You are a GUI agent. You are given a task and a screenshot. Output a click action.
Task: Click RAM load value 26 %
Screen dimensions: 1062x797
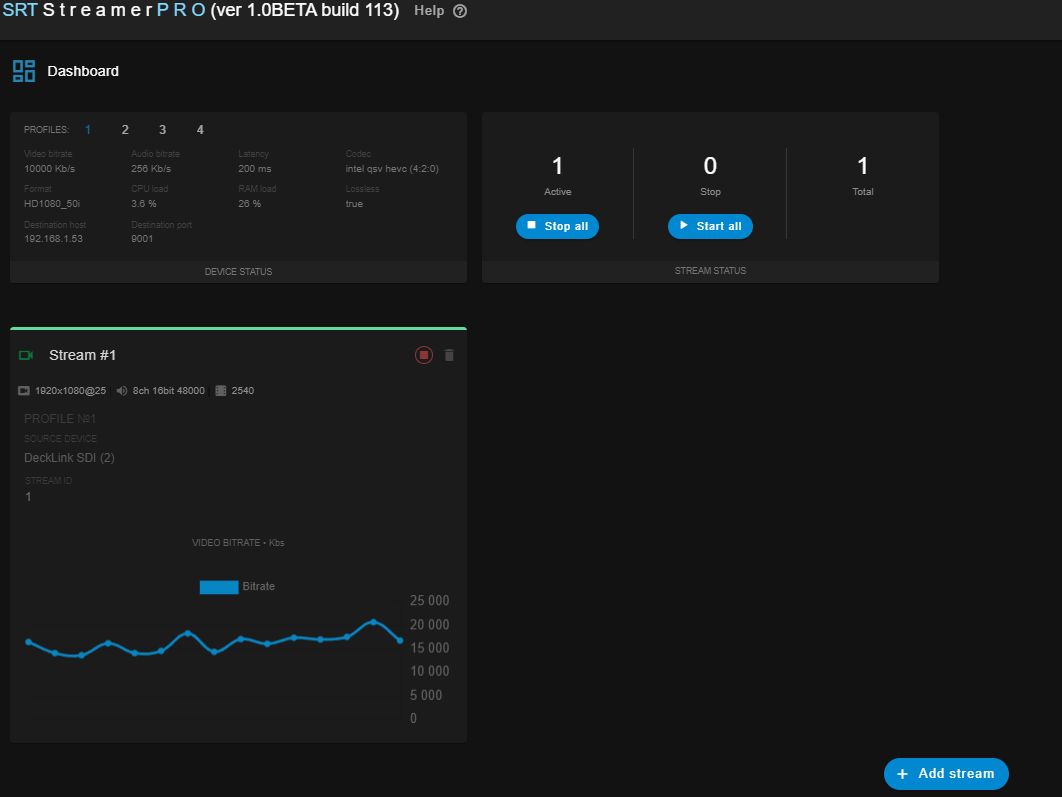(x=249, y=204)
